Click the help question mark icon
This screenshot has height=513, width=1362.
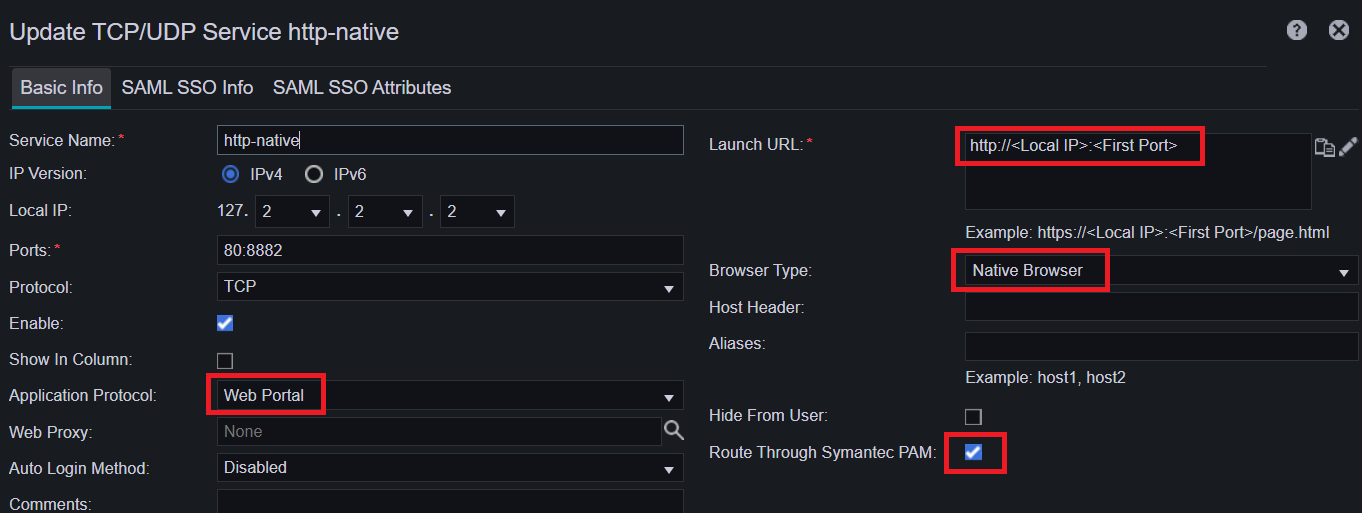tap(1297, 30)
